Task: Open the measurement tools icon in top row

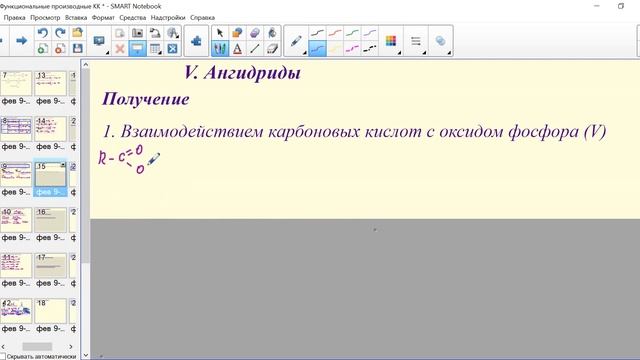Action: 172,33
